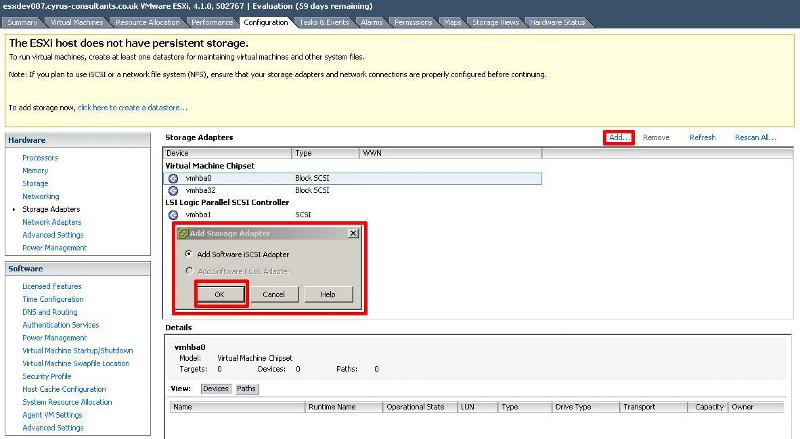Click the 'click here to create a datastore' link
The width and height of the screenshot is (800, 439).
[x=132, y=108]
